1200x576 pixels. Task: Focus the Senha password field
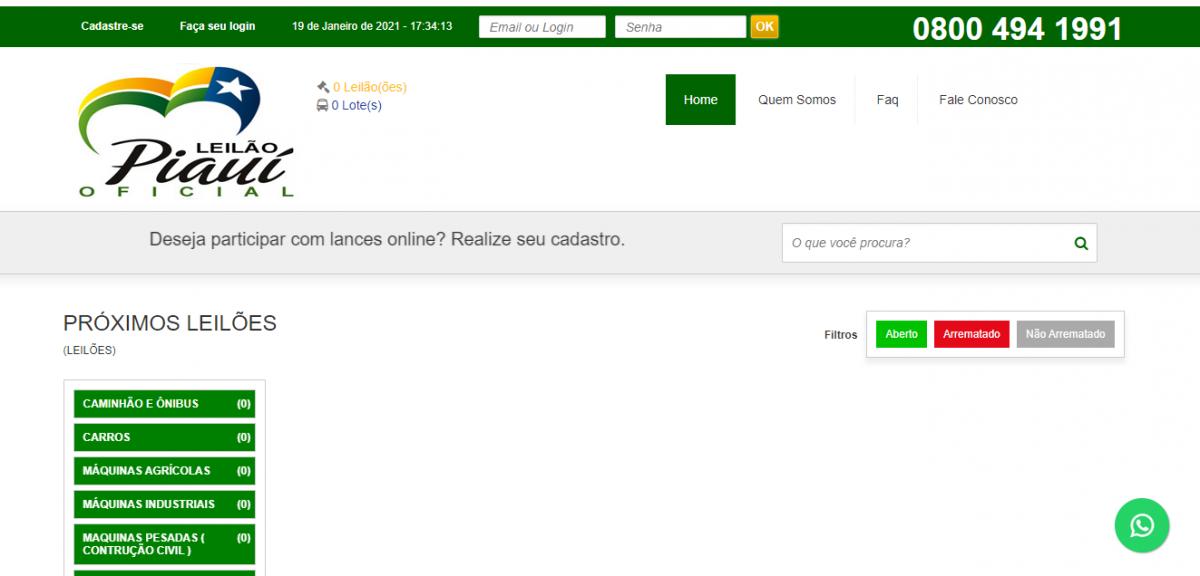[x=680, y=27]
